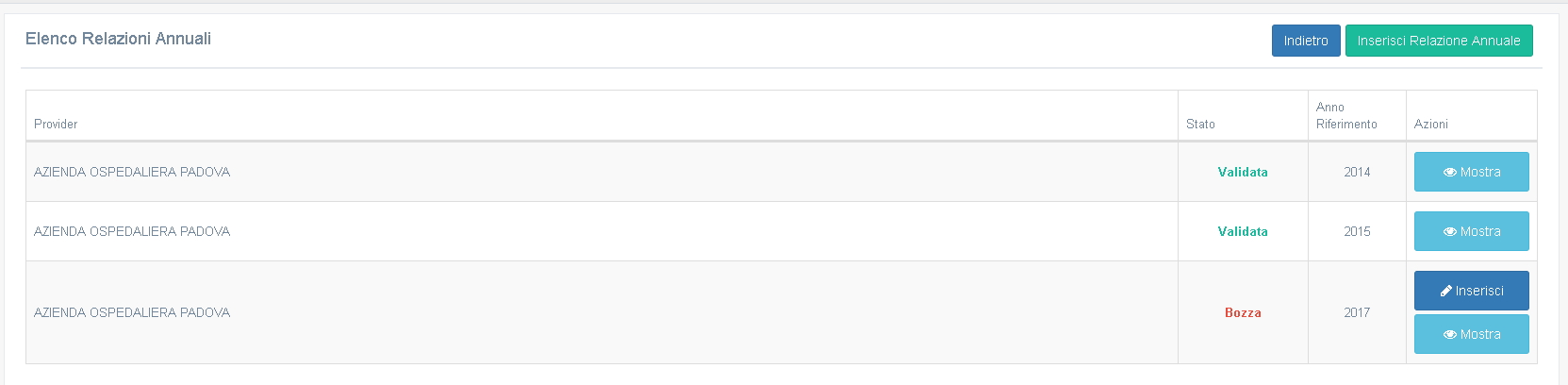The image size is (1568, 385).
Task: Click the Elenco Relazioni Annuali heading
Action: [x=118, y=39]
